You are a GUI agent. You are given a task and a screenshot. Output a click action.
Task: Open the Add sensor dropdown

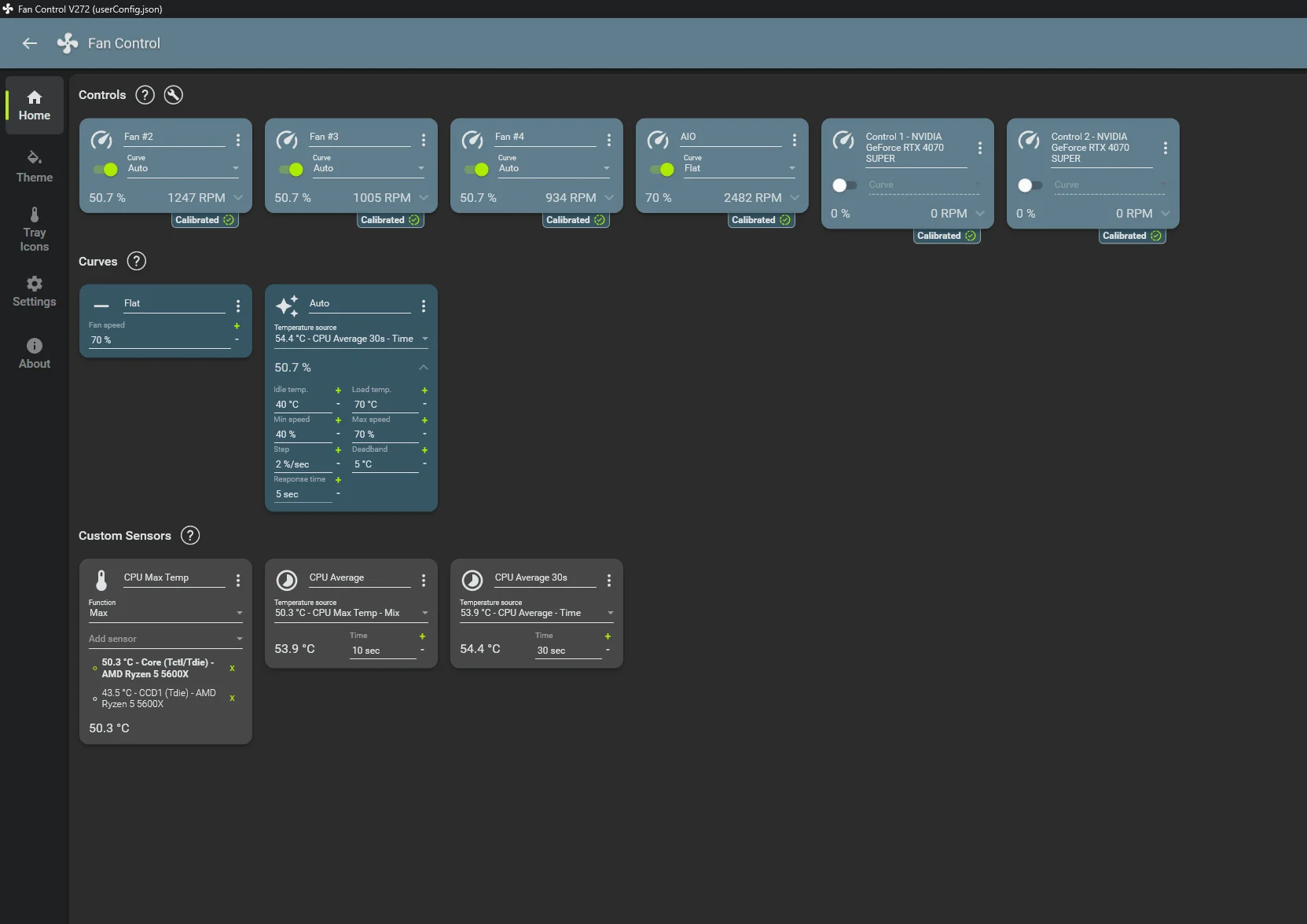click(166, 639)
